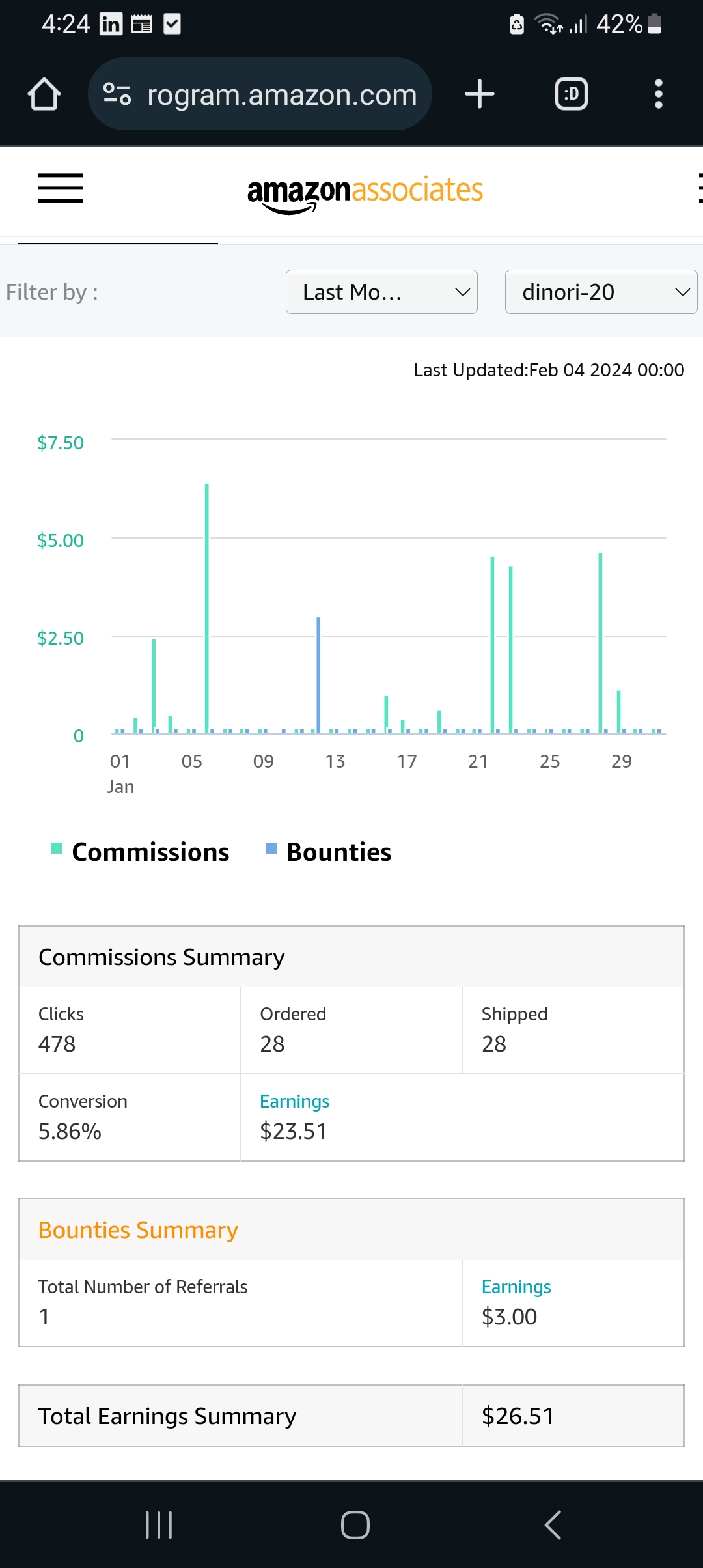This screenshot has width=703, height=1568.
Task: Tap the Android back button
Action: [x=553, y=1524]
